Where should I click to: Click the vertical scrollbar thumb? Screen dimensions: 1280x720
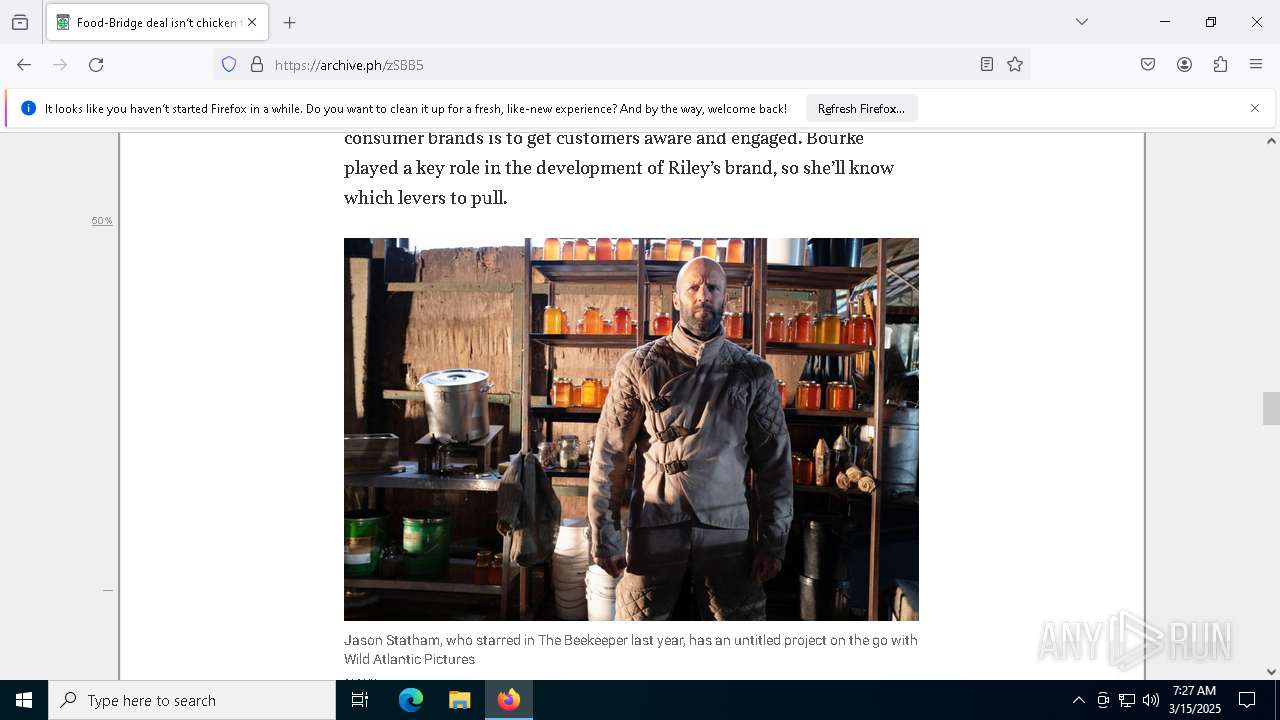(x=1271, y=409)
